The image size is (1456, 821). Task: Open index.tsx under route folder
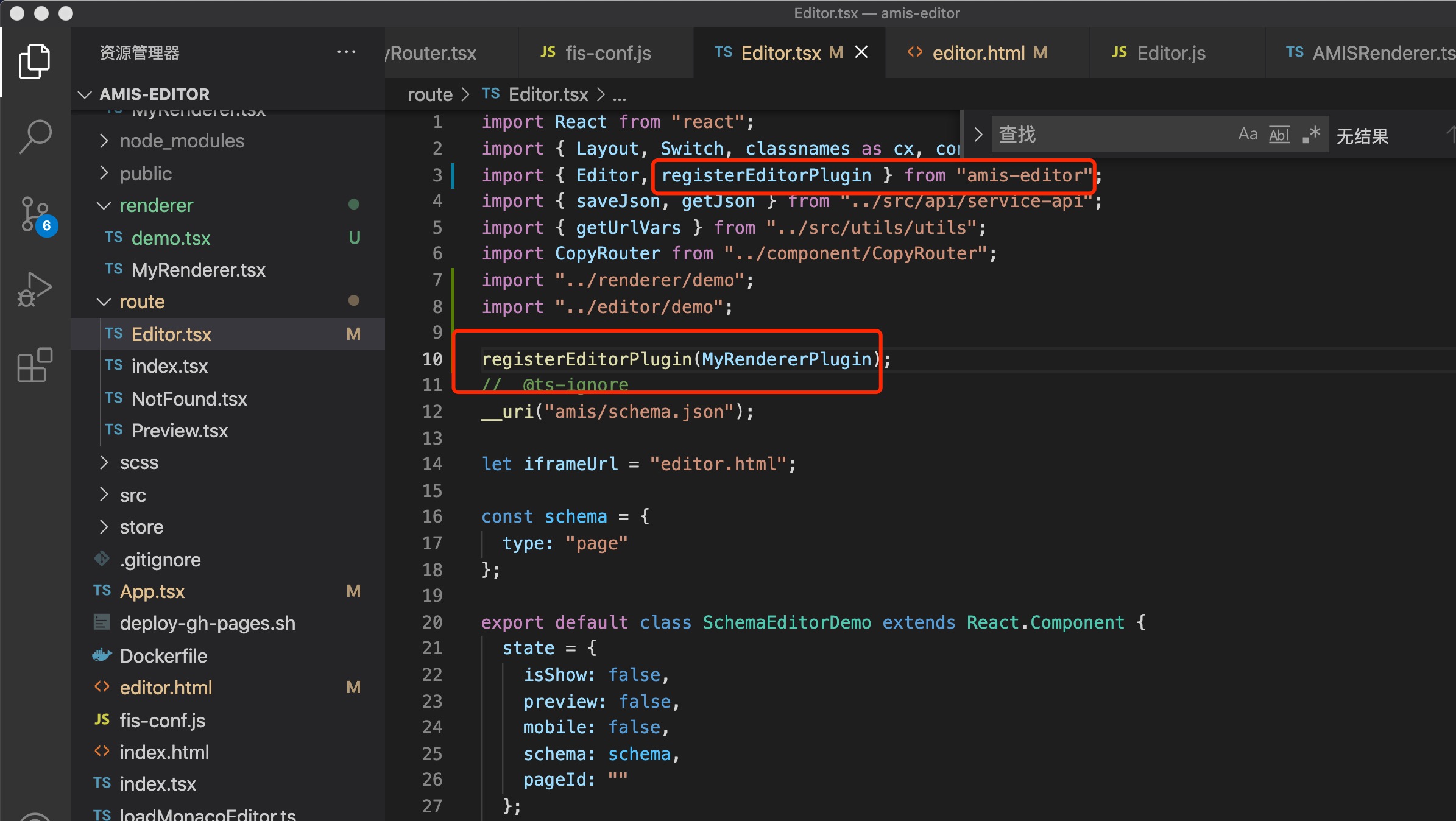(228, 366)
